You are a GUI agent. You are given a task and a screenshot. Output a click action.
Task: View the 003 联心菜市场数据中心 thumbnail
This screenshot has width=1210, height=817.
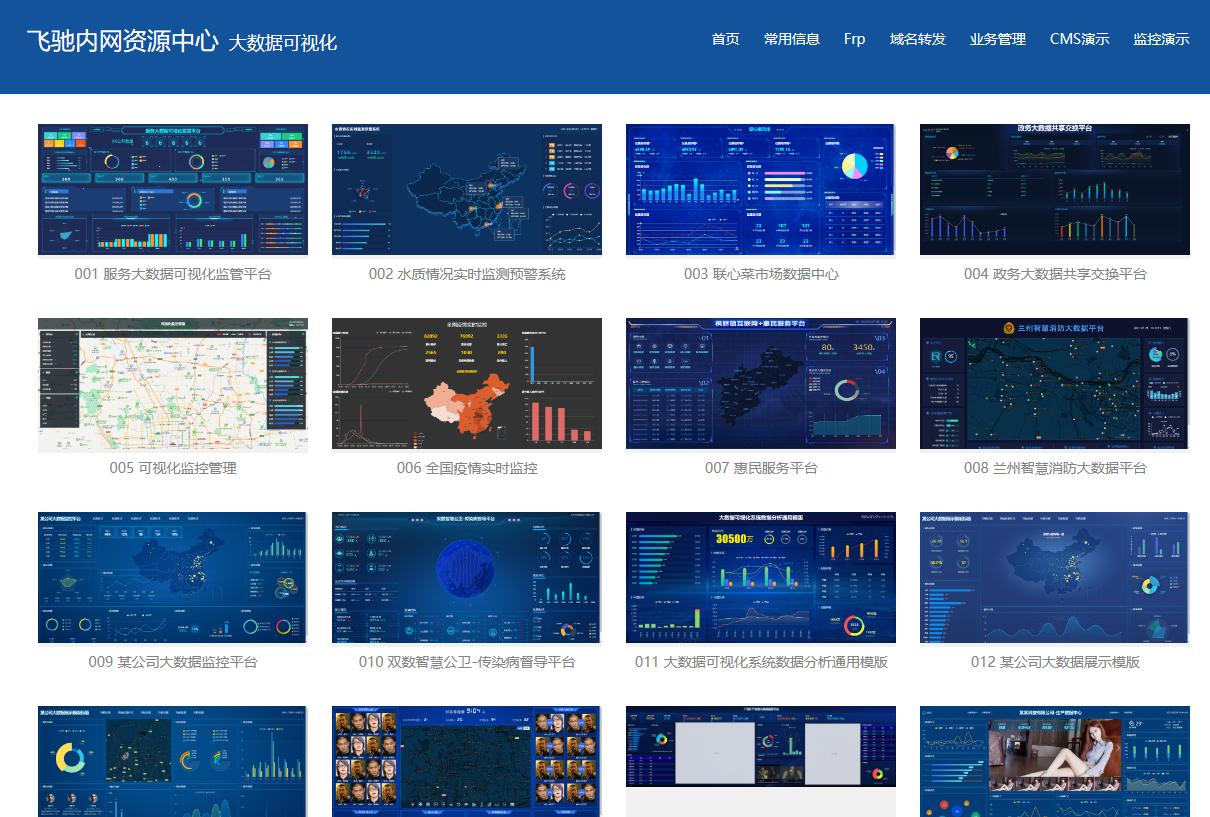pos(760,189)
